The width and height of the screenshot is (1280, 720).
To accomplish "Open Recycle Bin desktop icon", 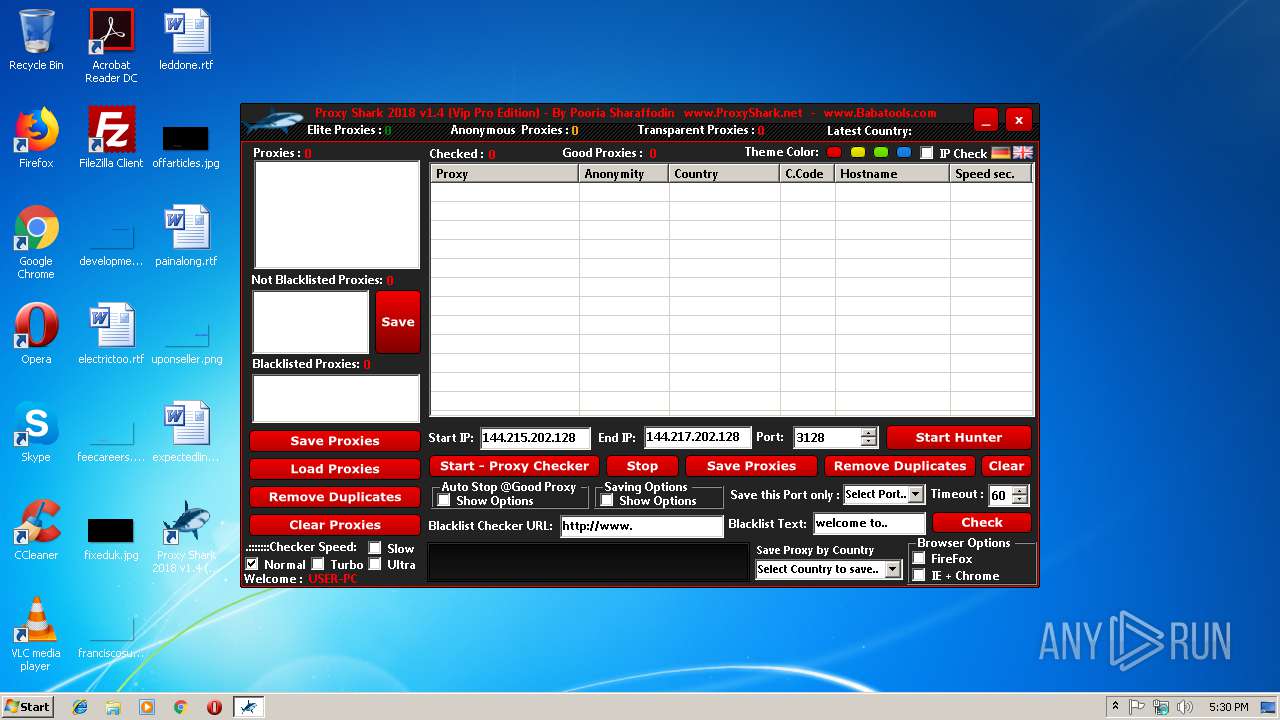I will (x=36, y=40).
